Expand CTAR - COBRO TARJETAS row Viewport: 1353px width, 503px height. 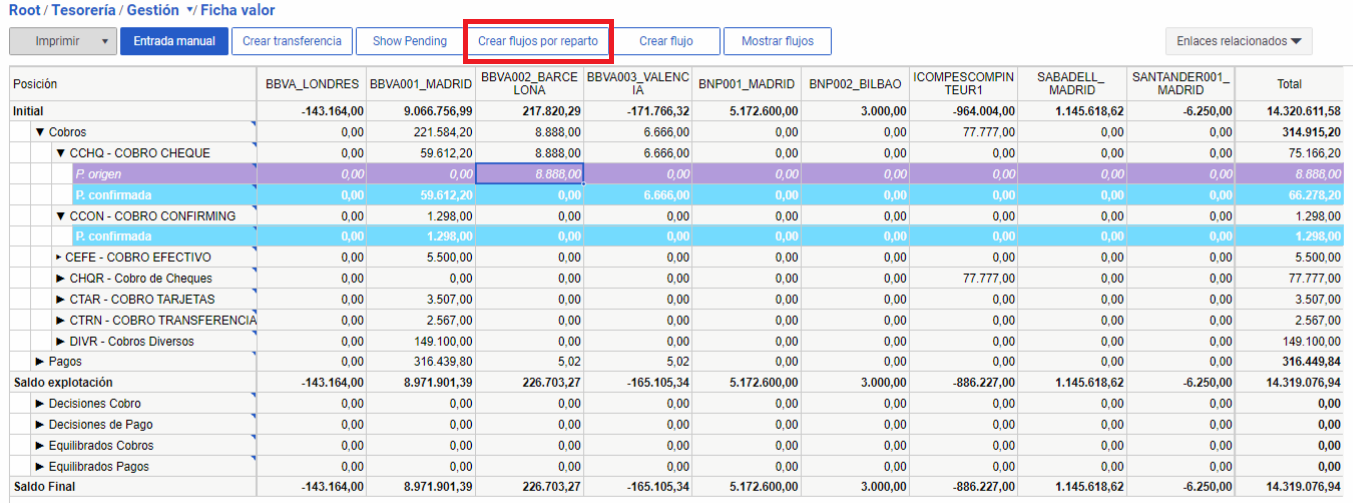[x=60, y=299]
